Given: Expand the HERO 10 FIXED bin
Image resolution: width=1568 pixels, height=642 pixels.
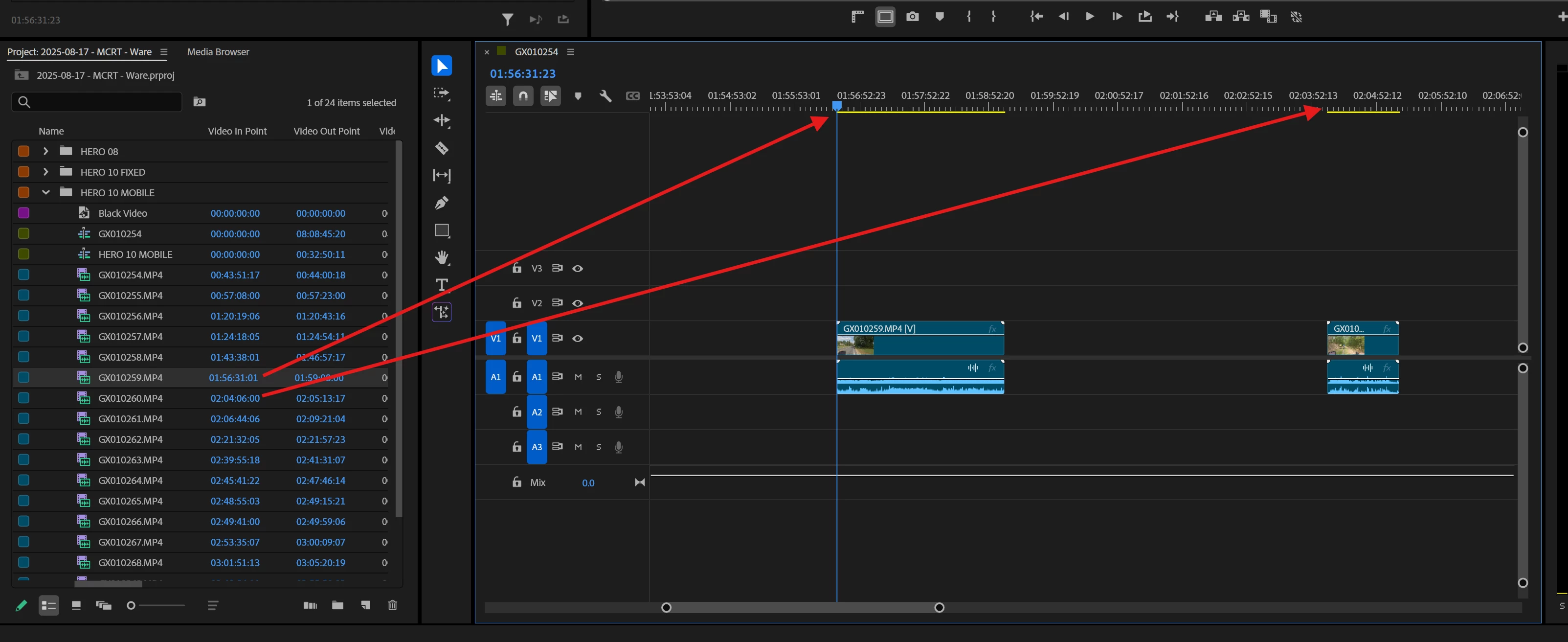Looking at the screenshot, I should tap(45, 172).
